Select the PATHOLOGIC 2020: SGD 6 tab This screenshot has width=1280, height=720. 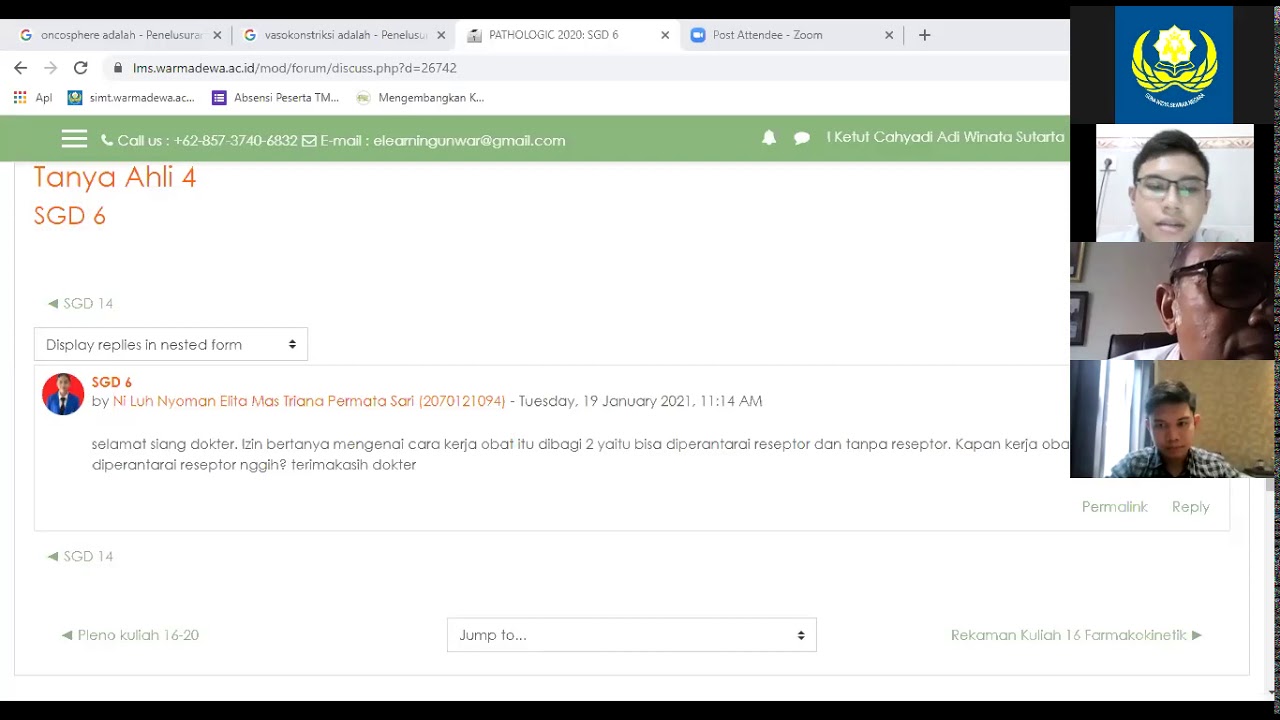click(x=568, y=35)
